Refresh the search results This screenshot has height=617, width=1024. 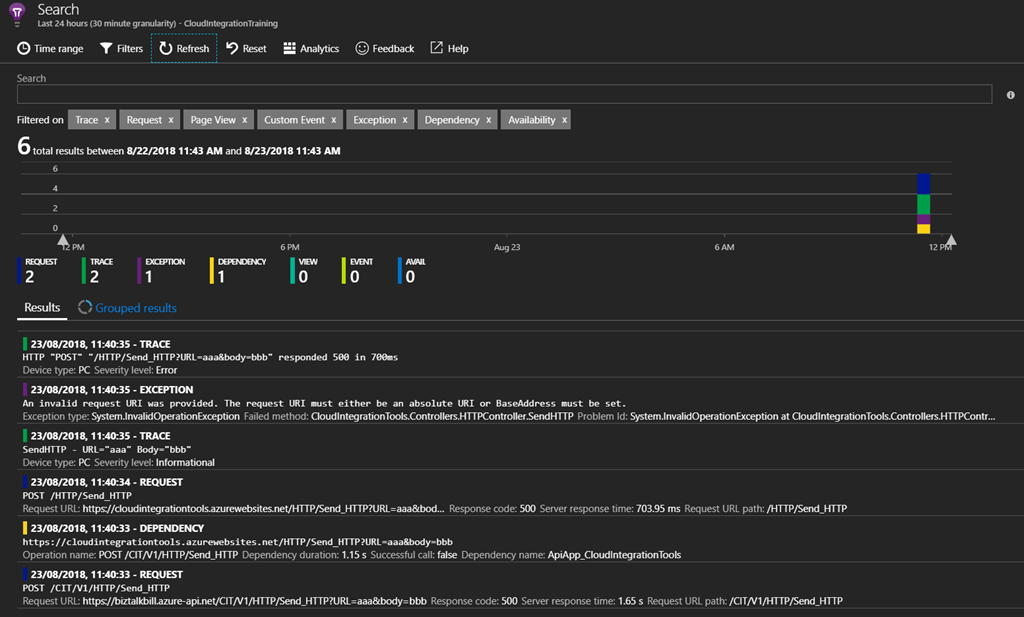point(184,48)
